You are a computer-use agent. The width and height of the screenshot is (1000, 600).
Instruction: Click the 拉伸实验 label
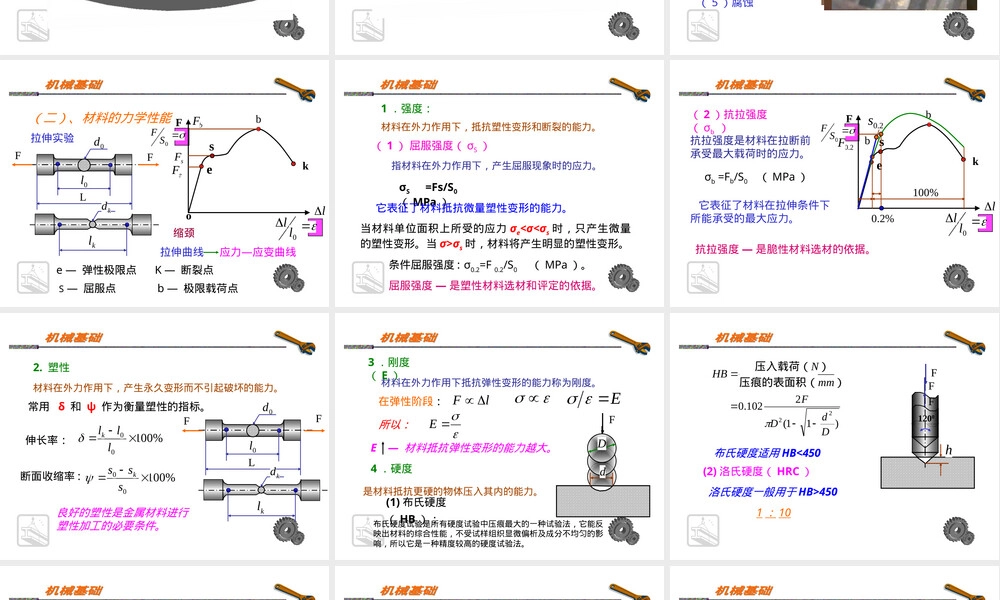pyautogui.click(x=52, y=138)
